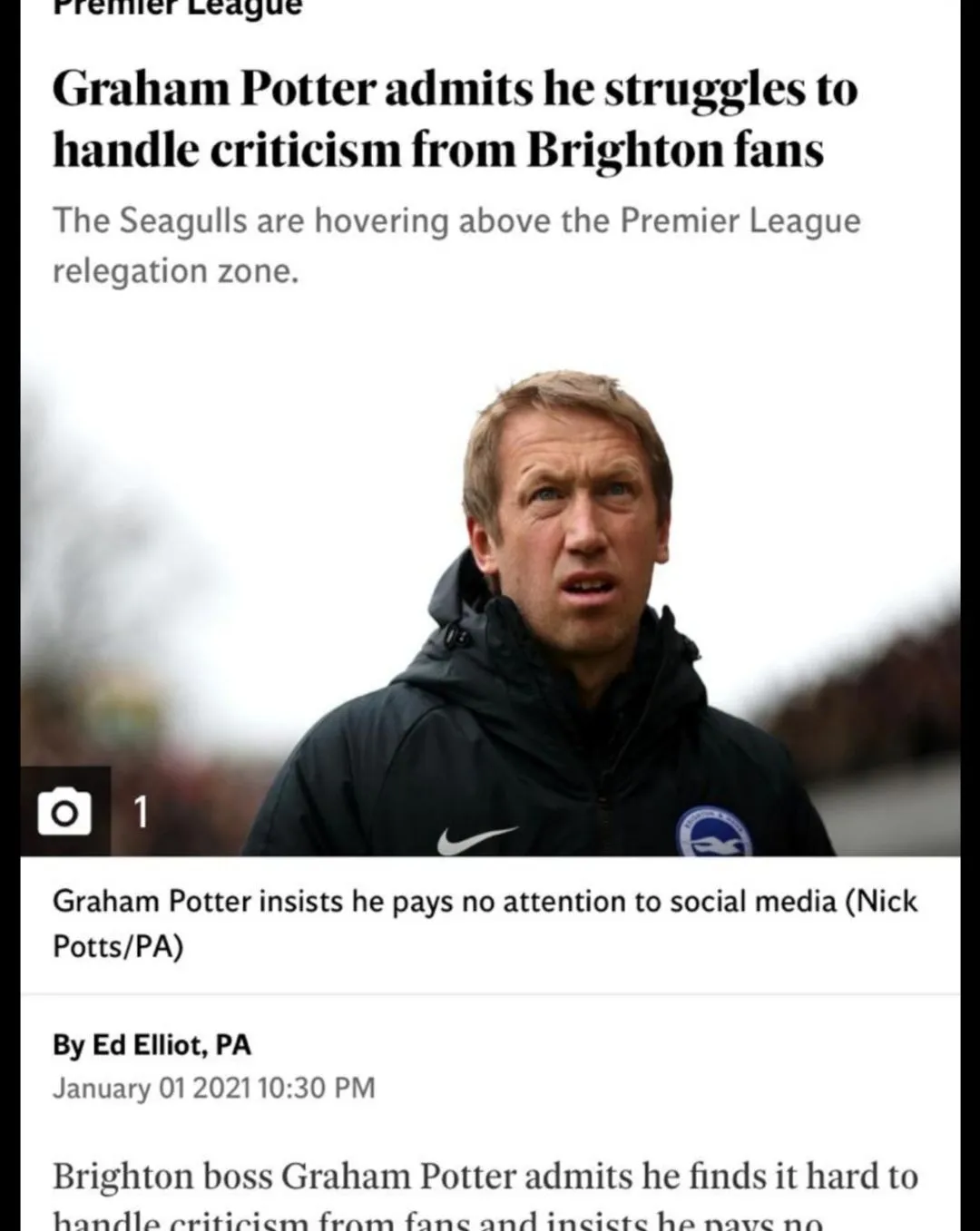
Task: Click the opening paragraph starting 'Brighton boss'
Action: click(x=485, y=1177)
